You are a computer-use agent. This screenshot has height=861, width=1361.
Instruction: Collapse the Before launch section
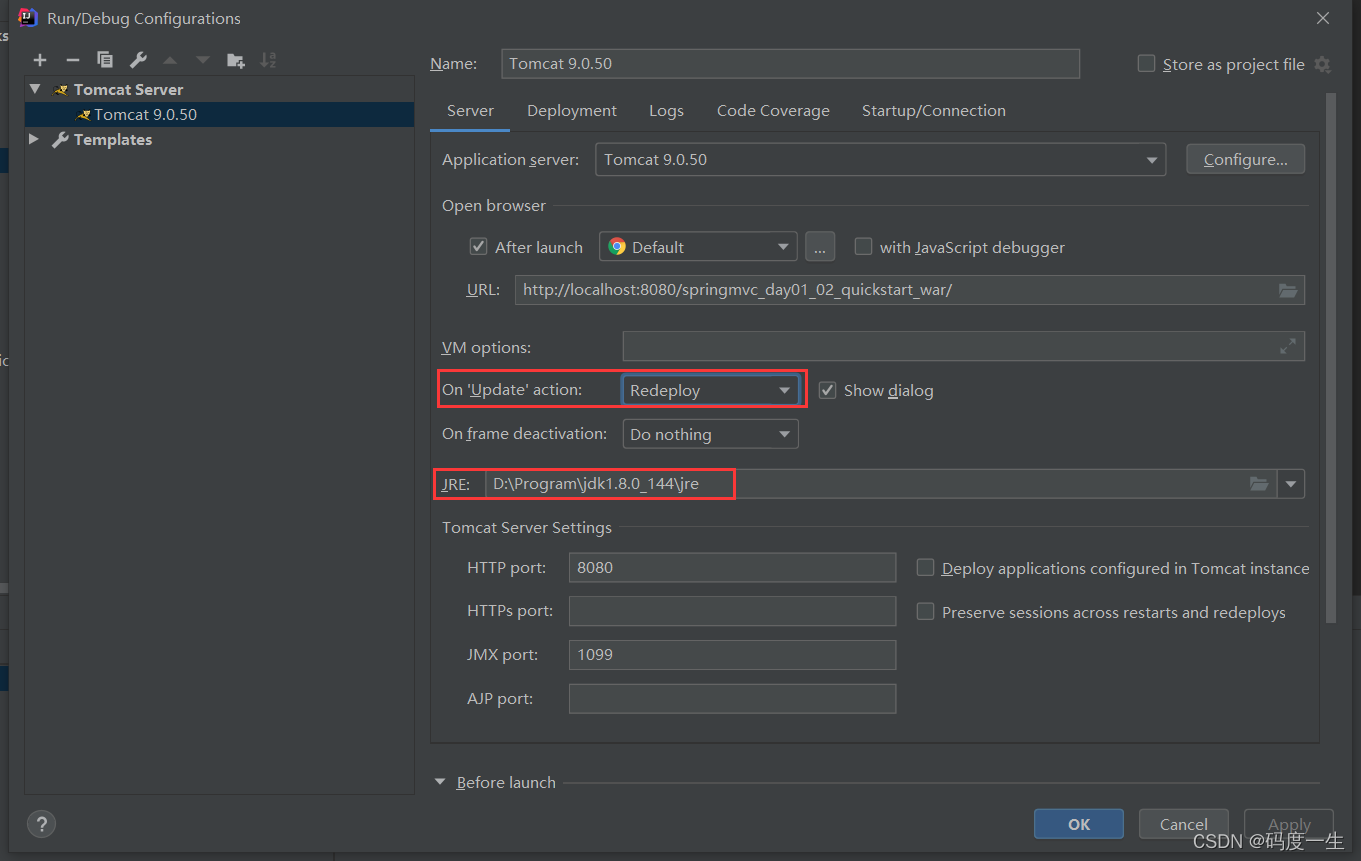(440, 782)
